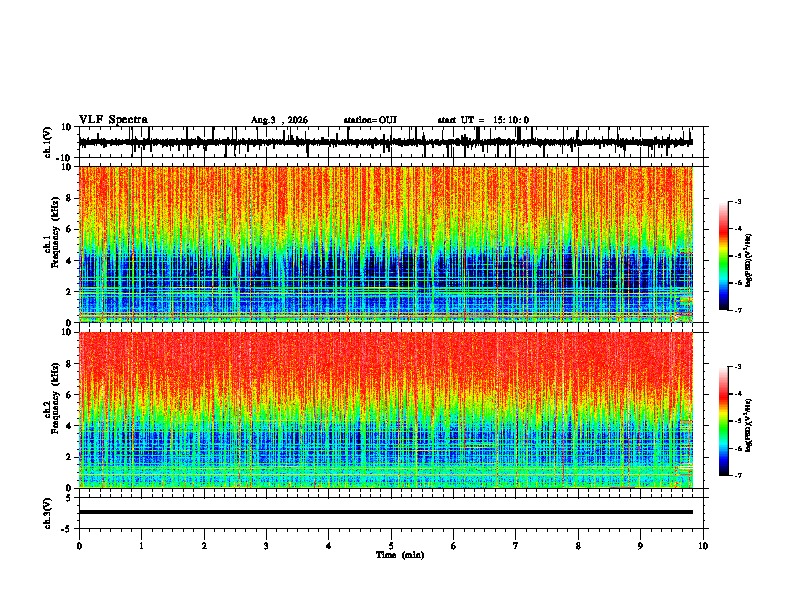This screenshot has height=612, width=792.
Task: Click time axis tick label "6"
Action: [454, 546]
